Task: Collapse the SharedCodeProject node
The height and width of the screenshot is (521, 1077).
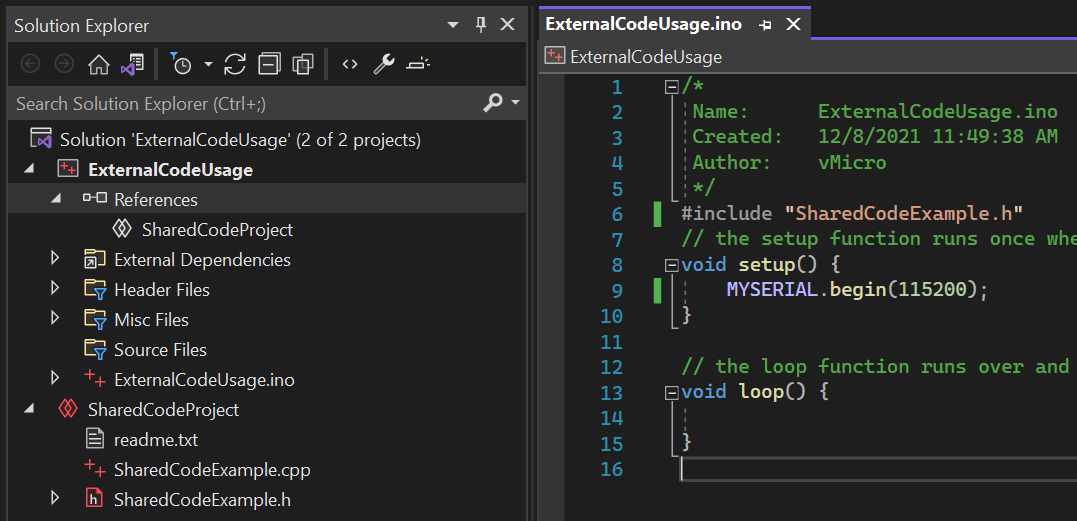Action: point(28,410)
